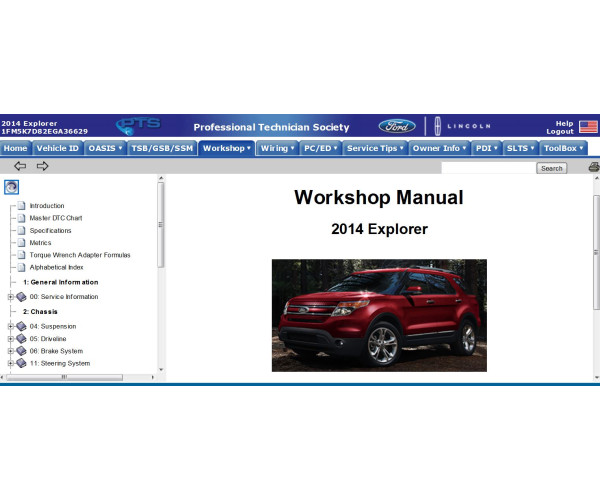Click the forward arrow navigation icon
Image resolution: width=600 pixels, height=500 pixels.
(x=42, y=166)
